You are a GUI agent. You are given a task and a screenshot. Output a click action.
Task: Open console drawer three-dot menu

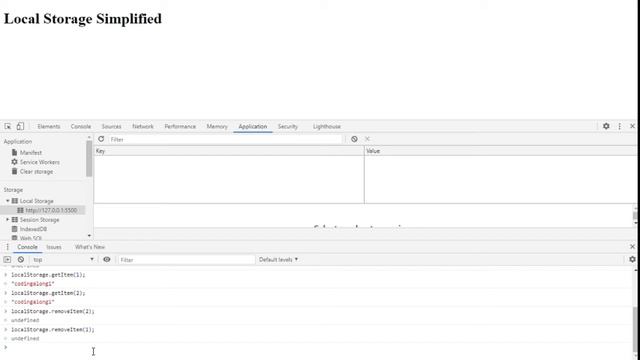point(7,247)
